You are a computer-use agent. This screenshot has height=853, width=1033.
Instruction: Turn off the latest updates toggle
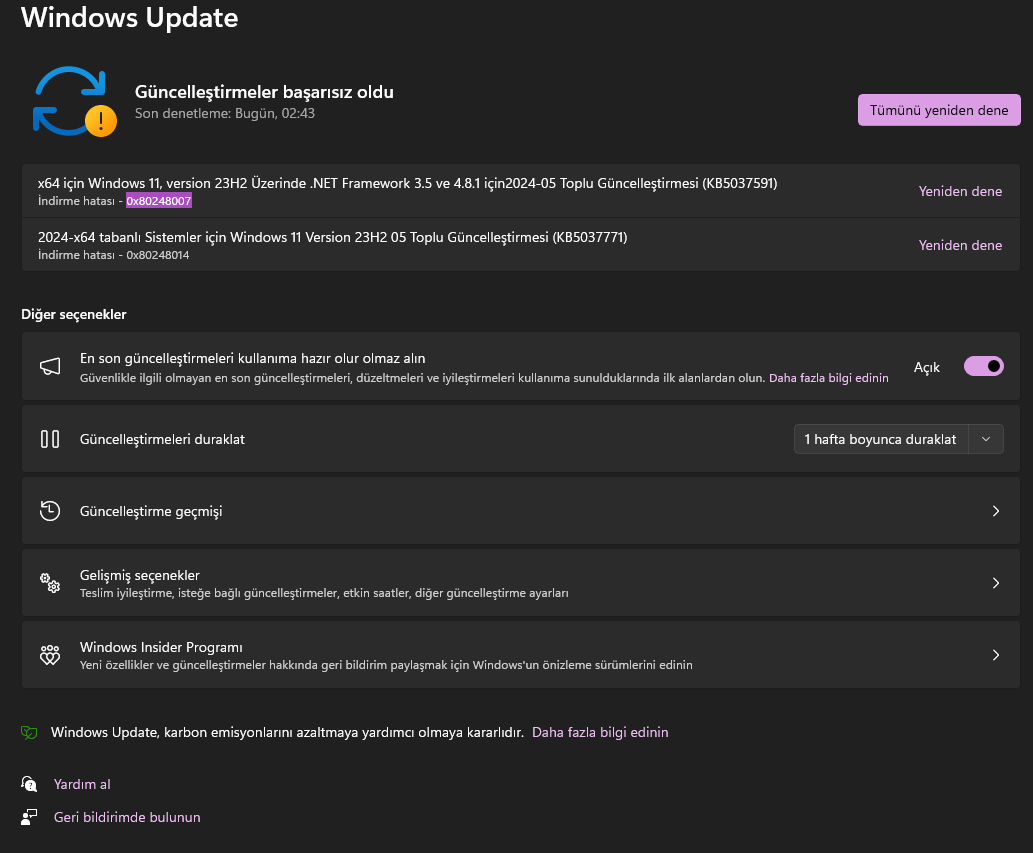tap(984, 366)
